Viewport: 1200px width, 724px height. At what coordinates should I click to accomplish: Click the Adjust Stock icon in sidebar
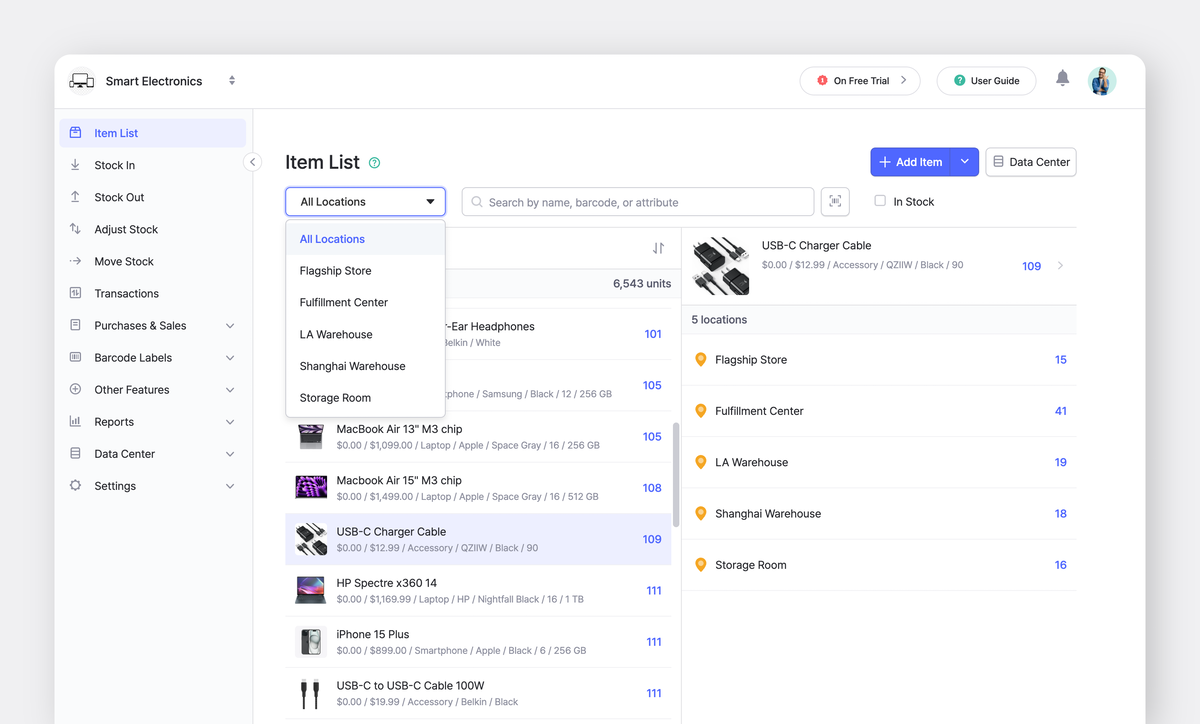[x=76, y=228]
